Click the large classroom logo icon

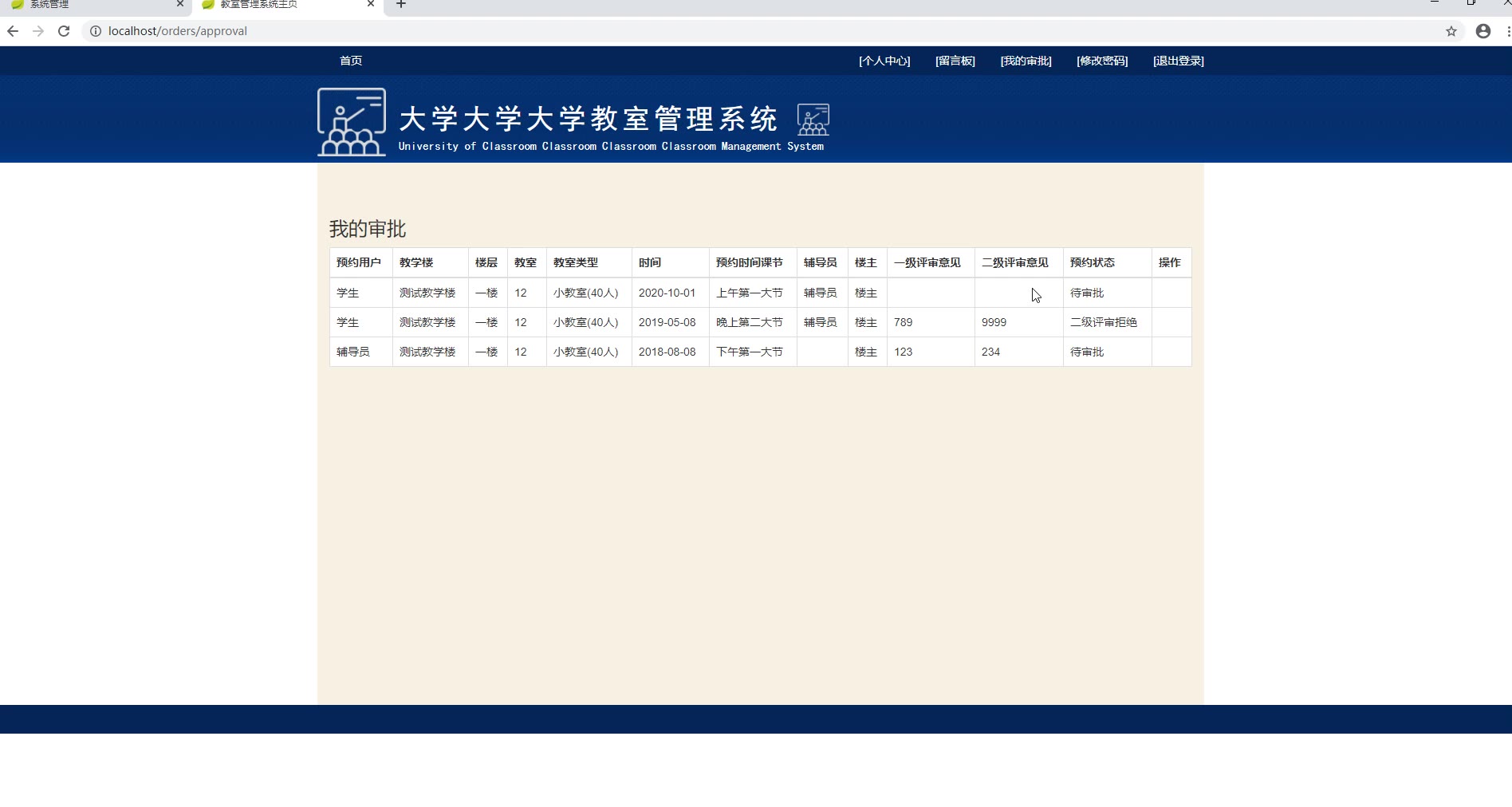pyautogui.click(x=352, y=121)
